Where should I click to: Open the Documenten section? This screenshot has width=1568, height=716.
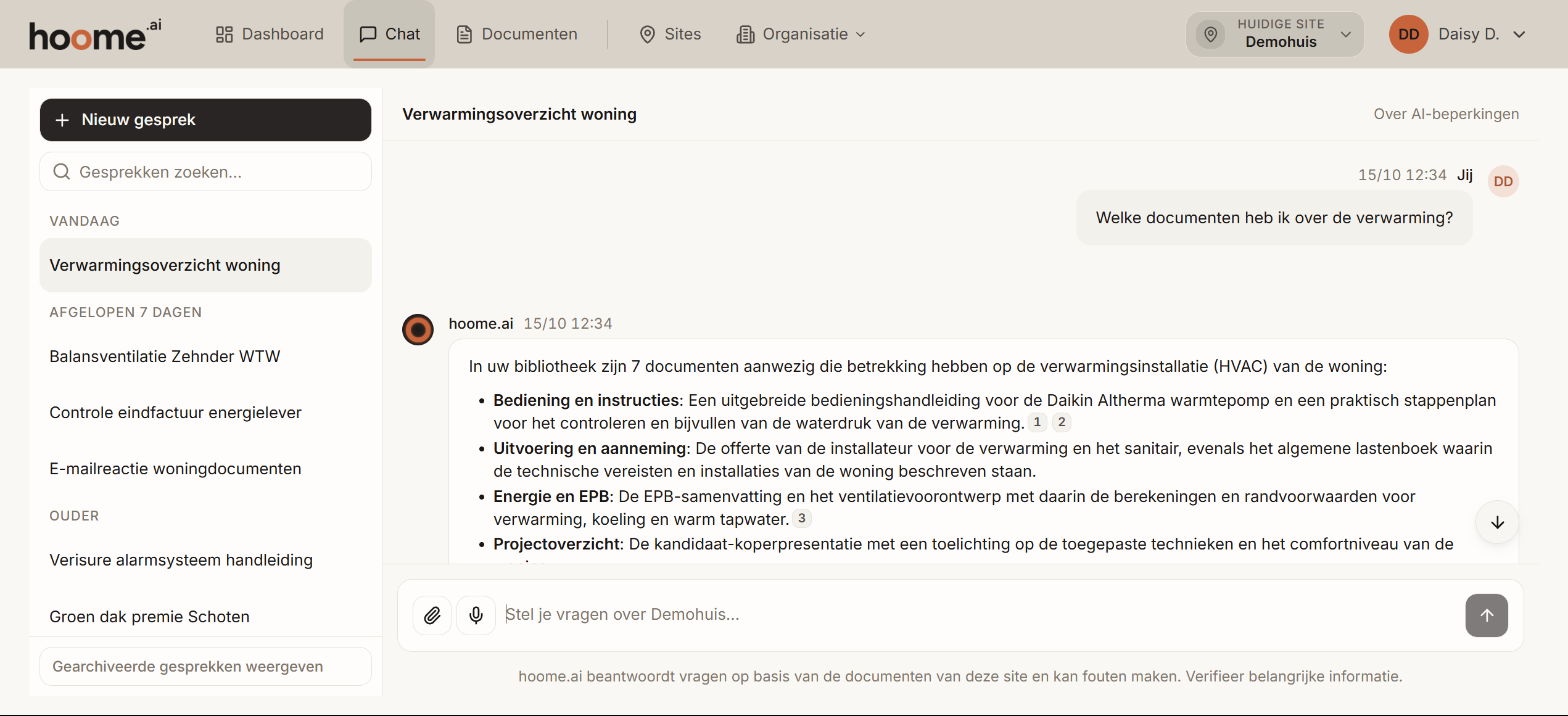[x=517, y=34]
